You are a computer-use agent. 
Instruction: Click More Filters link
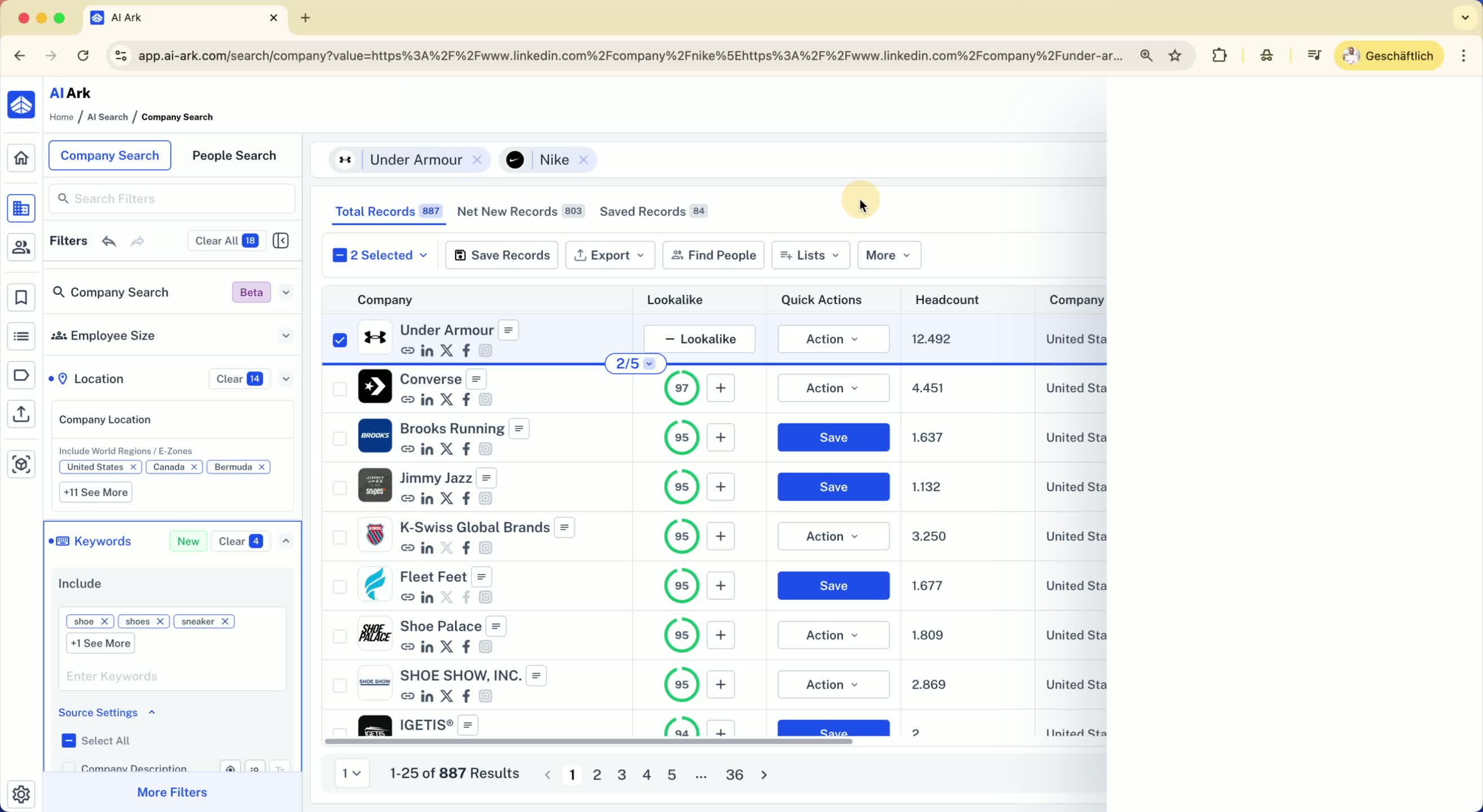click(x=171, y=792)
